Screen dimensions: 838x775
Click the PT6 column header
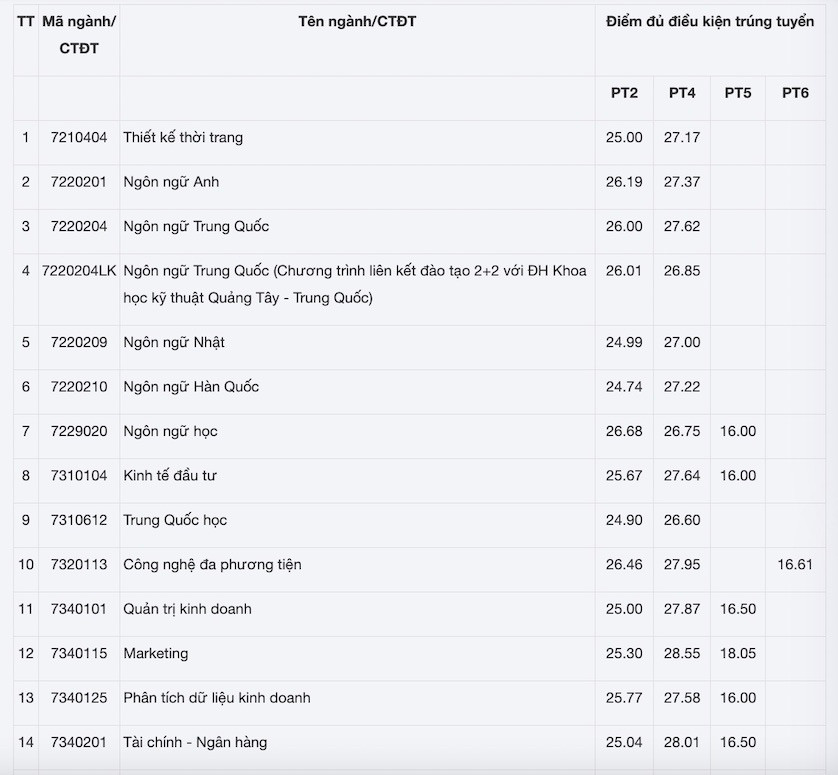click(x=795, y=93)
